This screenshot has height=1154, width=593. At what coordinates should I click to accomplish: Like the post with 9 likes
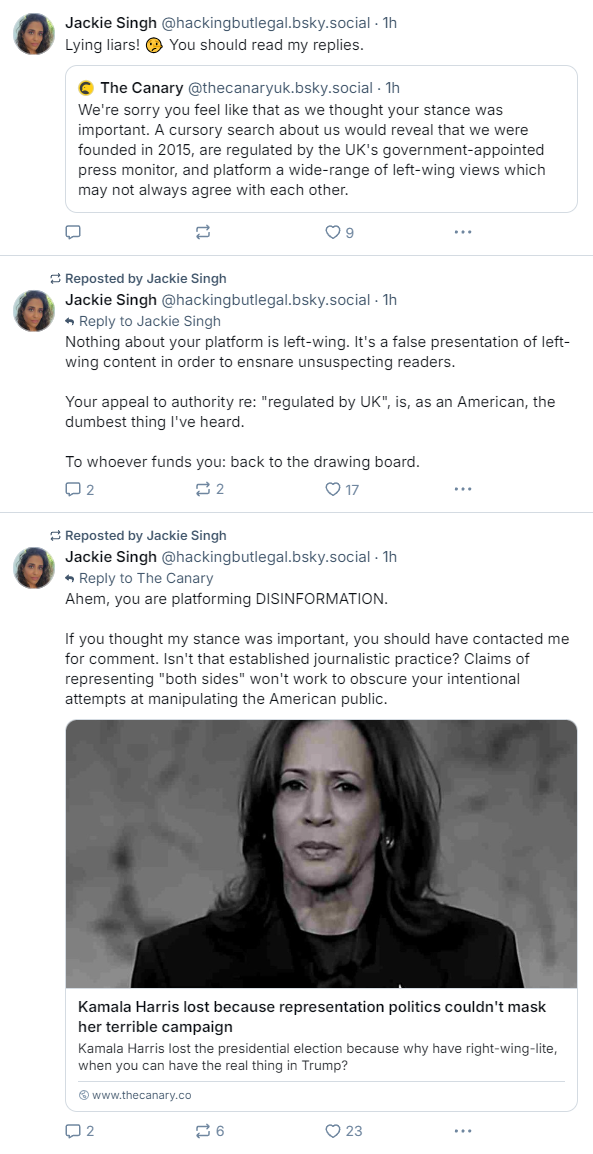(339, 233)
